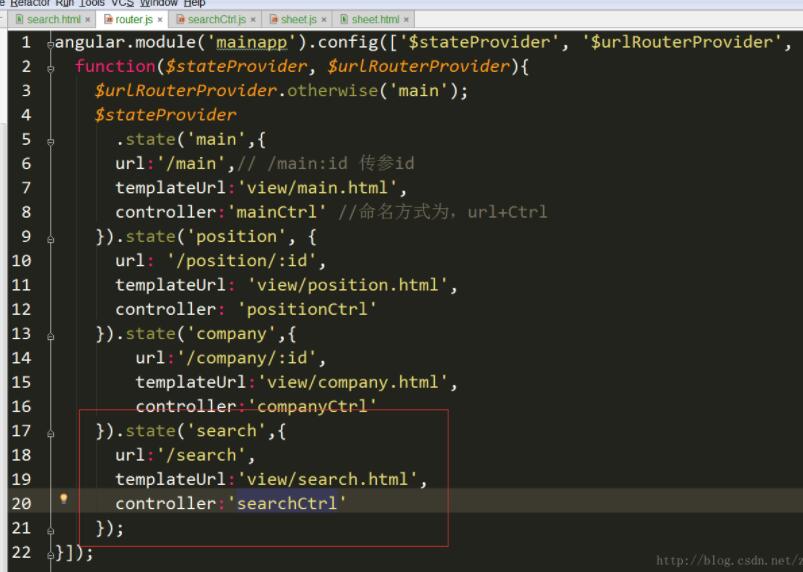Close the sheet.html tab
Viewport: 803px width, 572px height.
406,20
